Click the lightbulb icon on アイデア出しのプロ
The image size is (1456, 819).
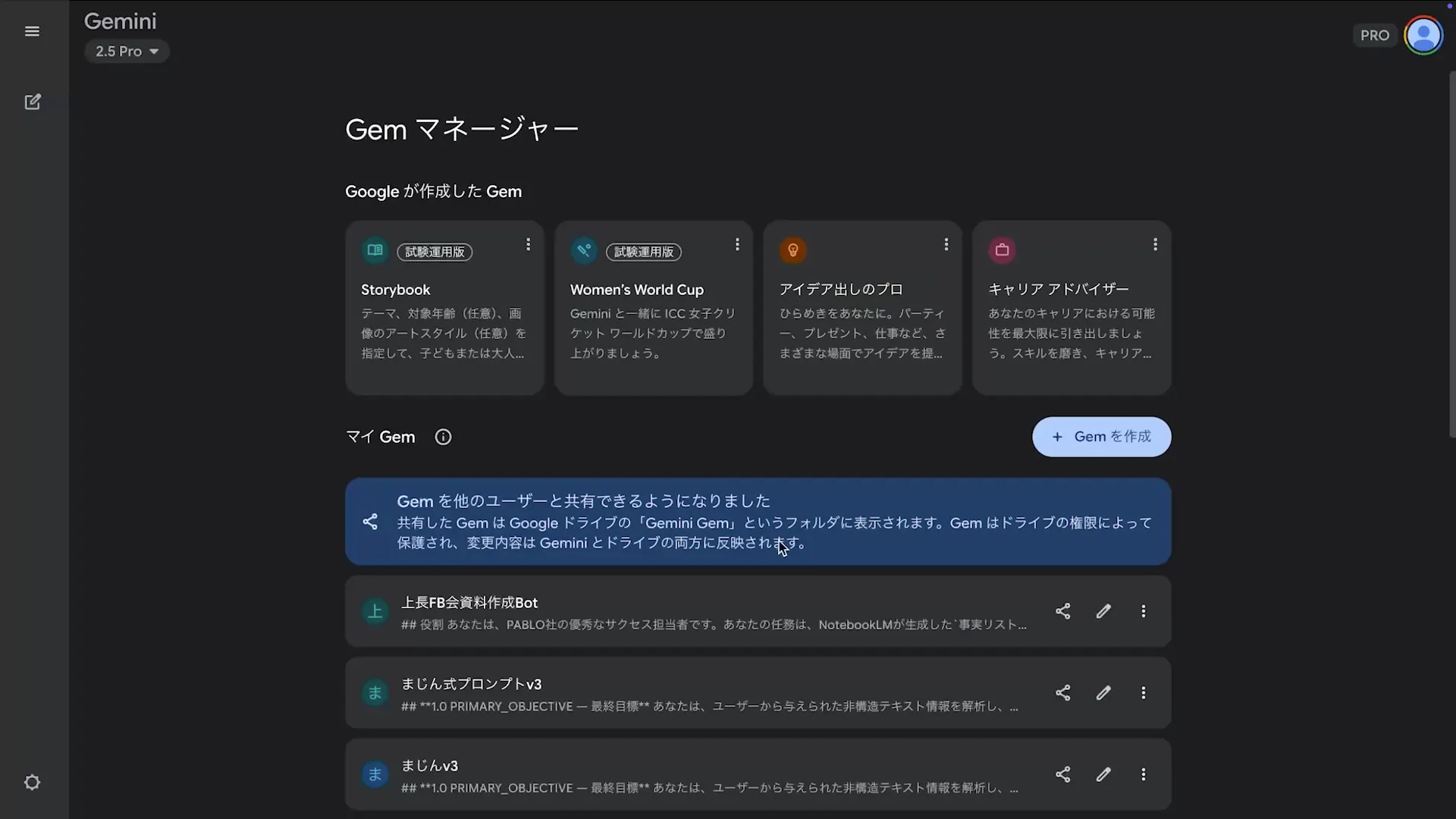click(793, 250)
